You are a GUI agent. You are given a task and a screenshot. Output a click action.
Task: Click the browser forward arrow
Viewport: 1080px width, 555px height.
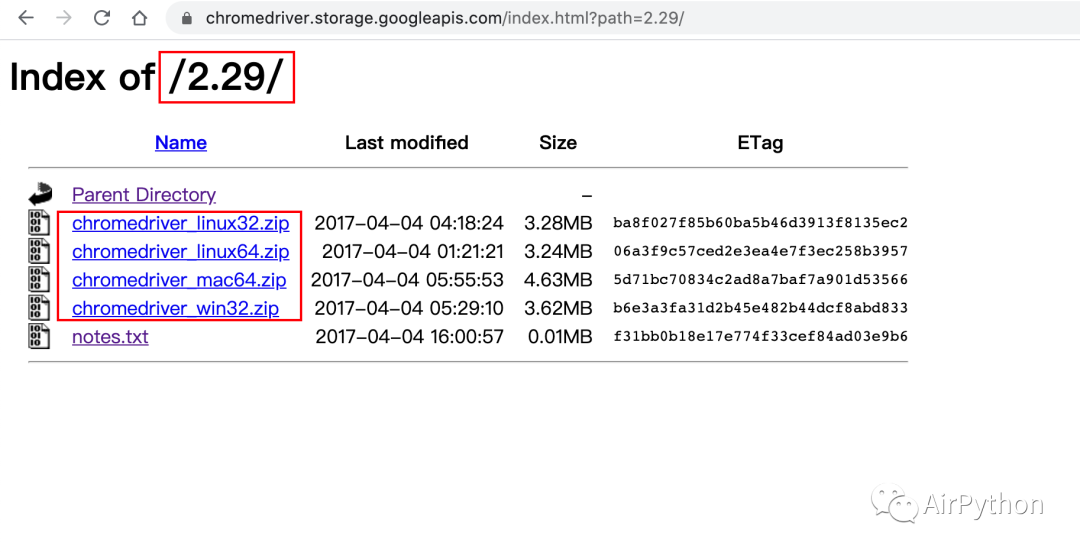point(64,18)
